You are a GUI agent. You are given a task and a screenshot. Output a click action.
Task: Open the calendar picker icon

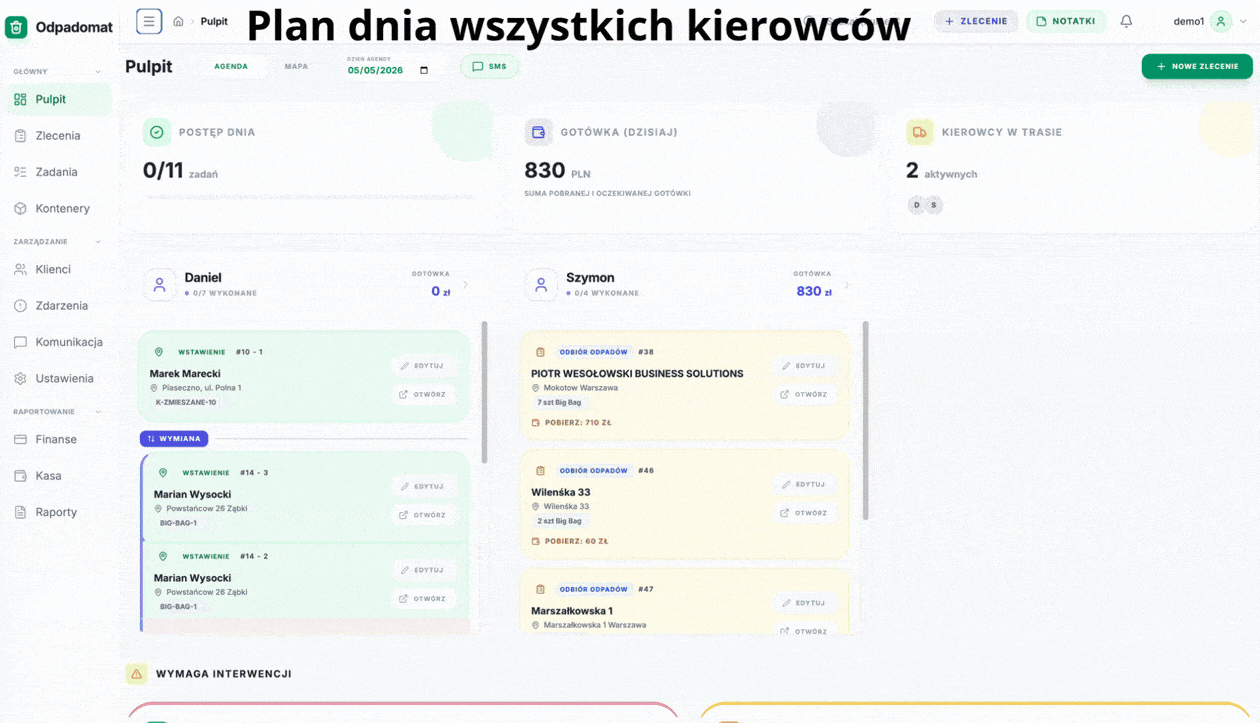424,70
